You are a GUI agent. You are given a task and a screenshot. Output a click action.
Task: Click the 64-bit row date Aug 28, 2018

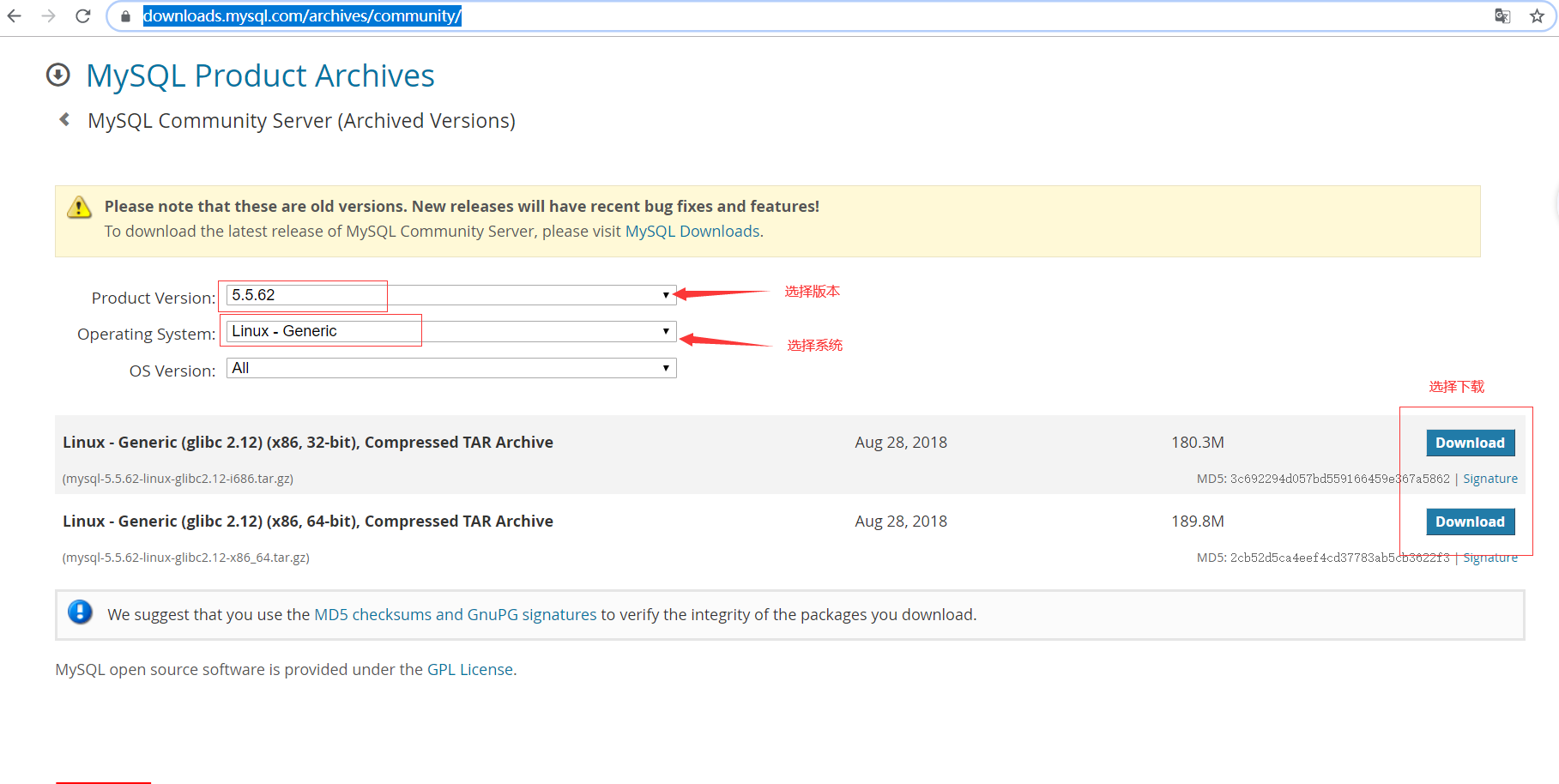[901, 522]
